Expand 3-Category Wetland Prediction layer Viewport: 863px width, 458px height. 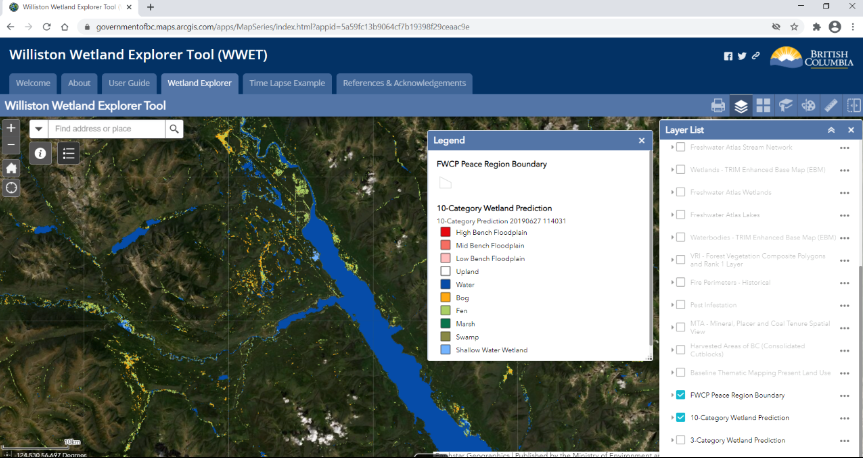(673, 440)
